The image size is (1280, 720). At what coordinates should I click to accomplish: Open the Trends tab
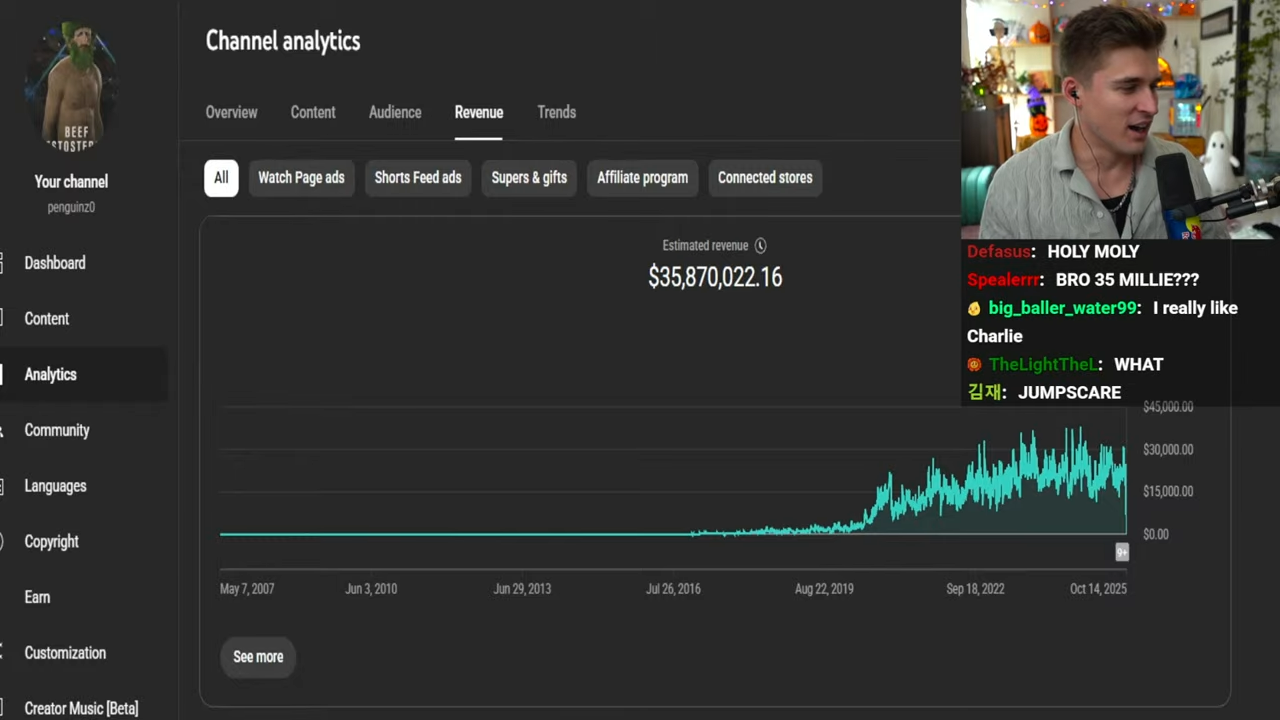pos(556,112)
